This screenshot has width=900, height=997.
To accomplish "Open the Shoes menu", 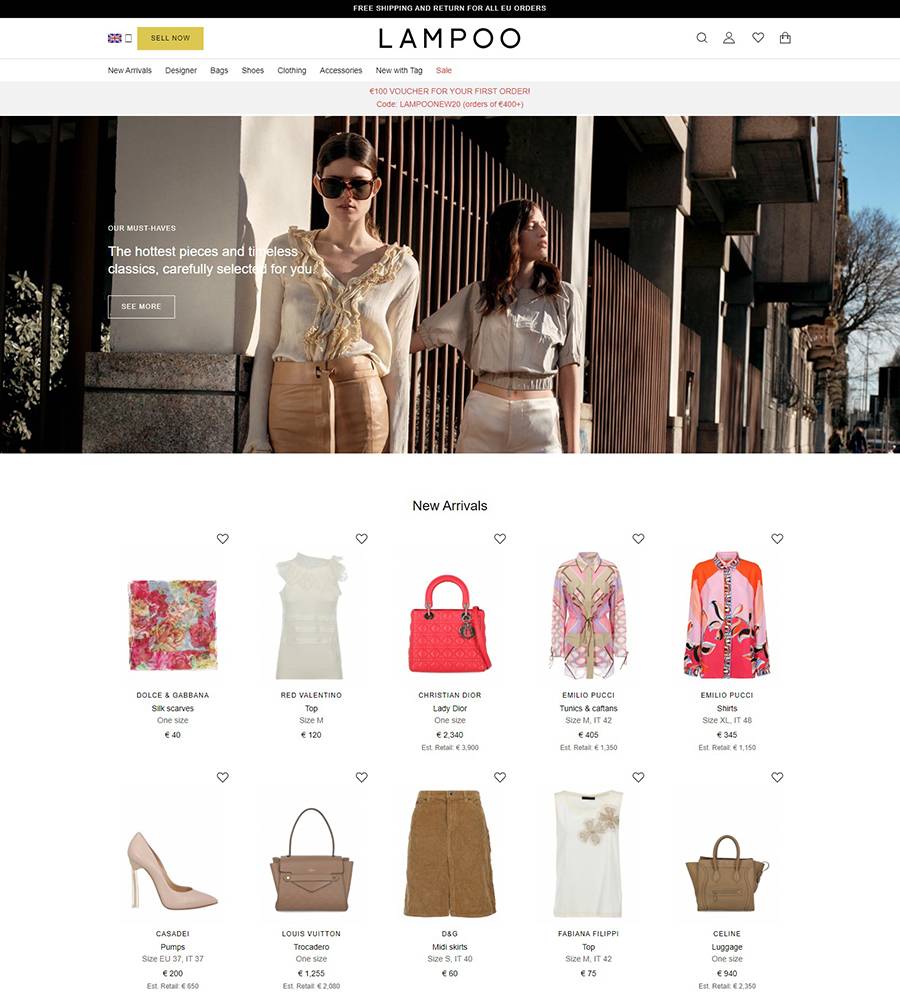I will click(x=253, y=71).
